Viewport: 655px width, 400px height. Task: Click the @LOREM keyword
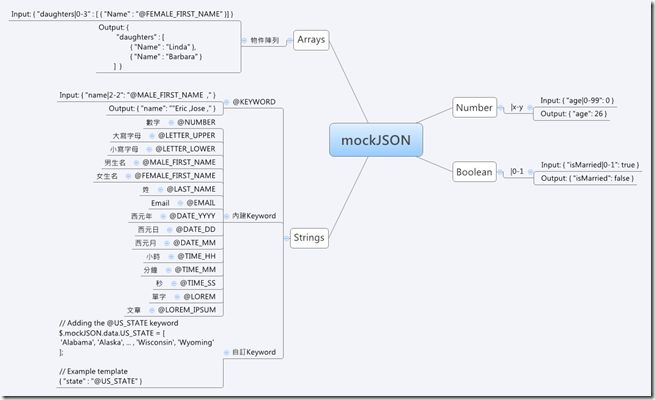pyautogui.click(x=200, y=297)
